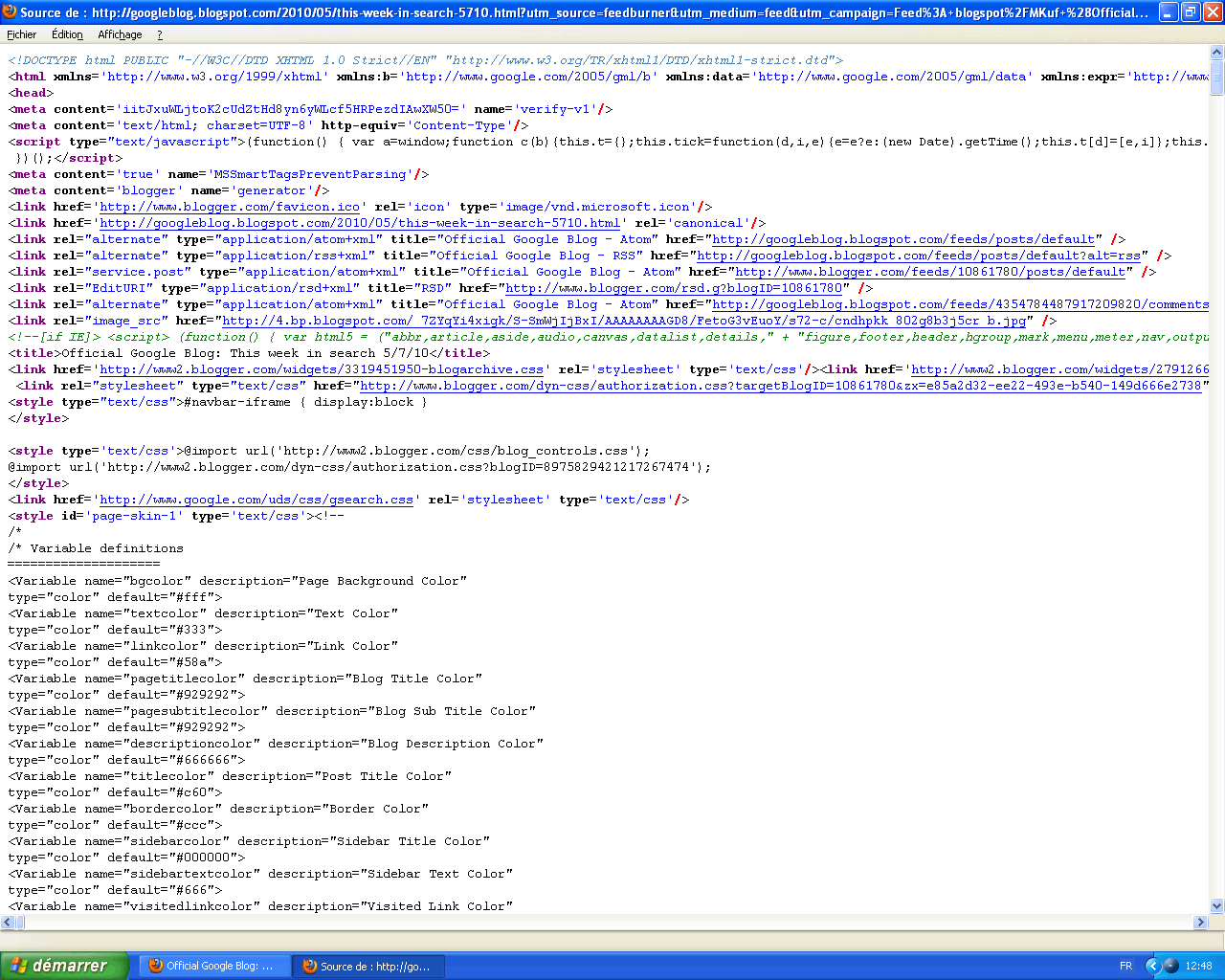The width and height of the screenshot is (1225, 980).
Task: Switch to Official Google Blog taskbar window
Action: point(213,966)
